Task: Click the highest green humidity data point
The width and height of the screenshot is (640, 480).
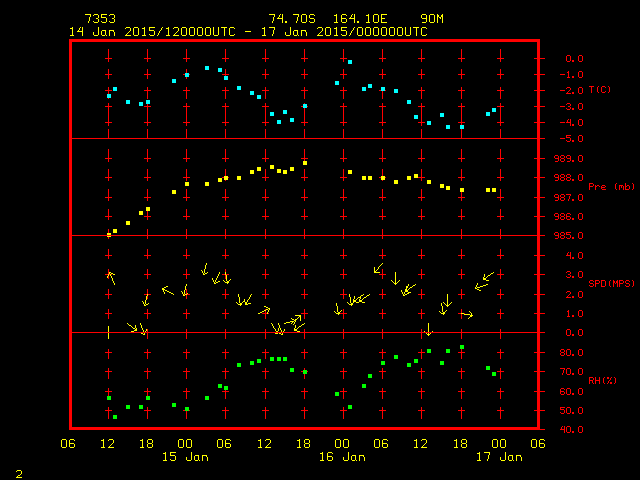Action: pos(462,347)
